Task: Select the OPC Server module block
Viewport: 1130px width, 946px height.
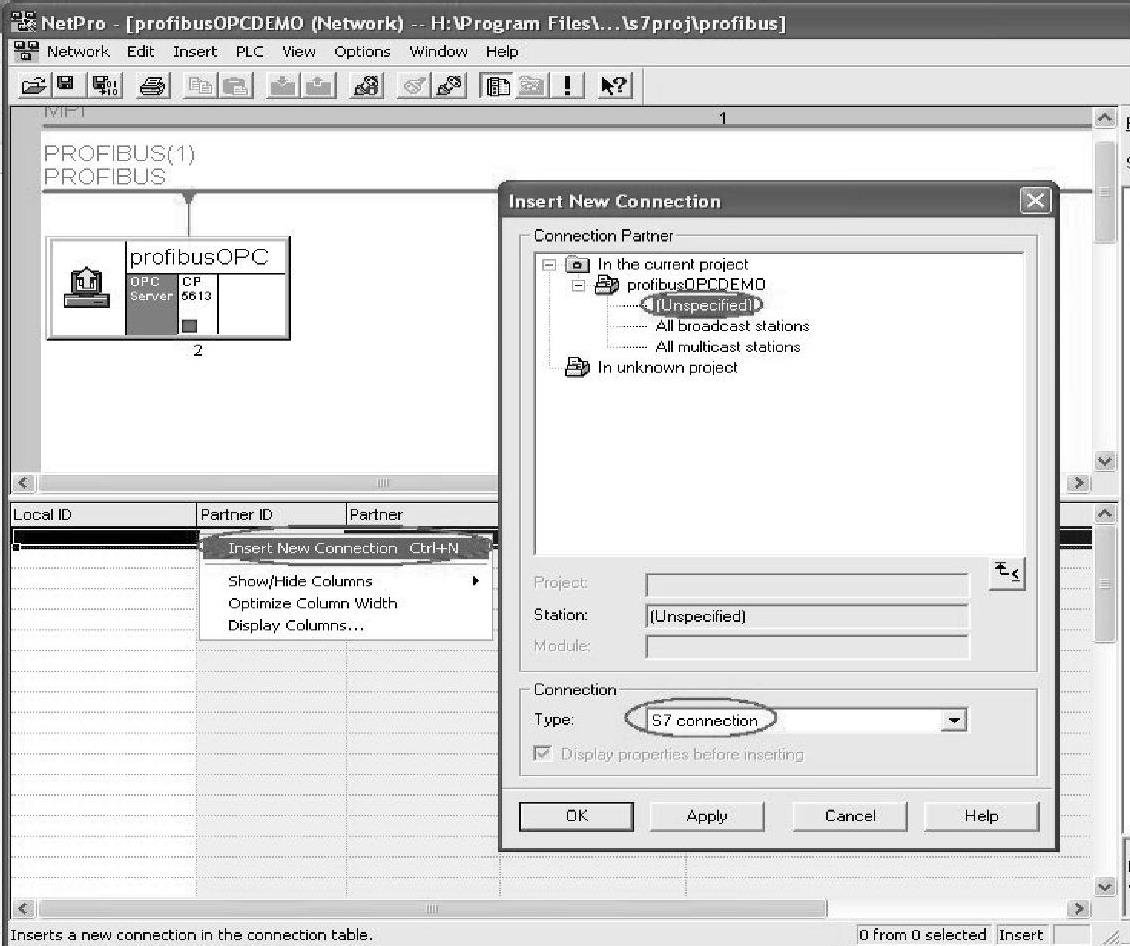Action: pyautogui.click(x=150, y=302)
